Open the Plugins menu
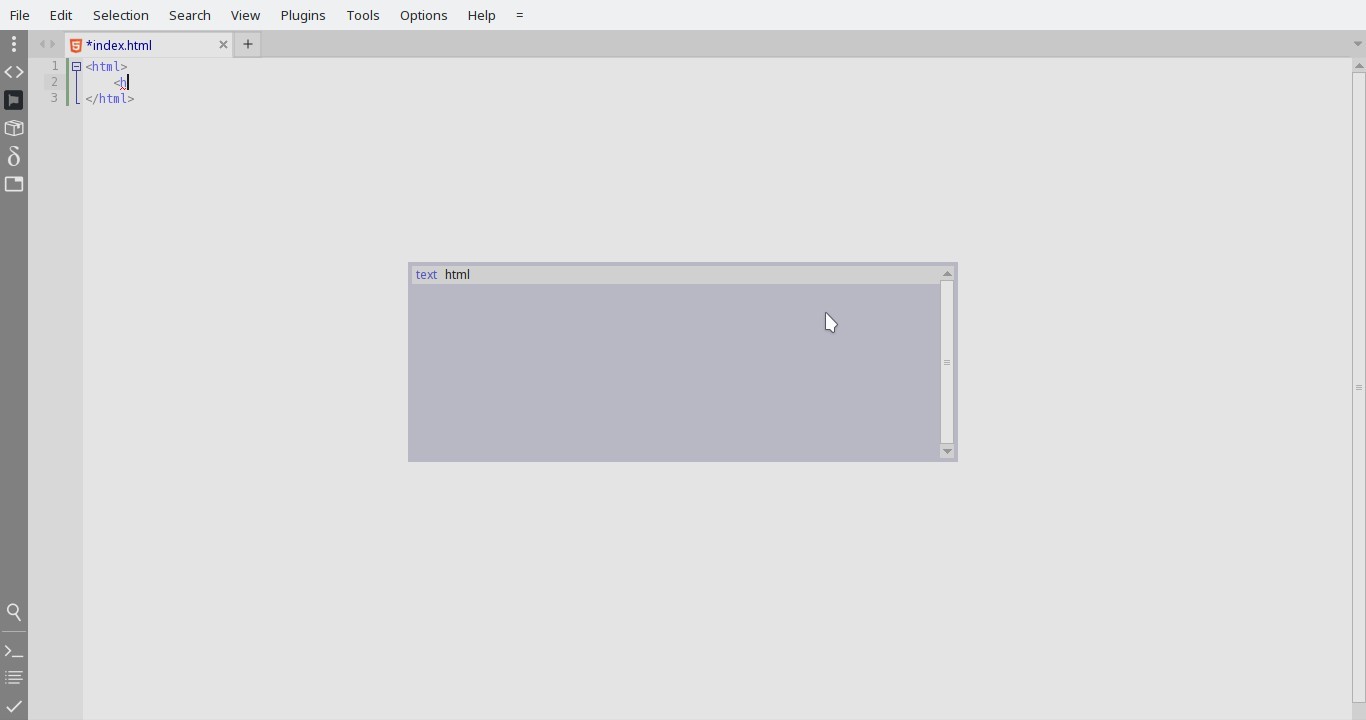Screen dimensions: 1366x720 click(304, 15)
